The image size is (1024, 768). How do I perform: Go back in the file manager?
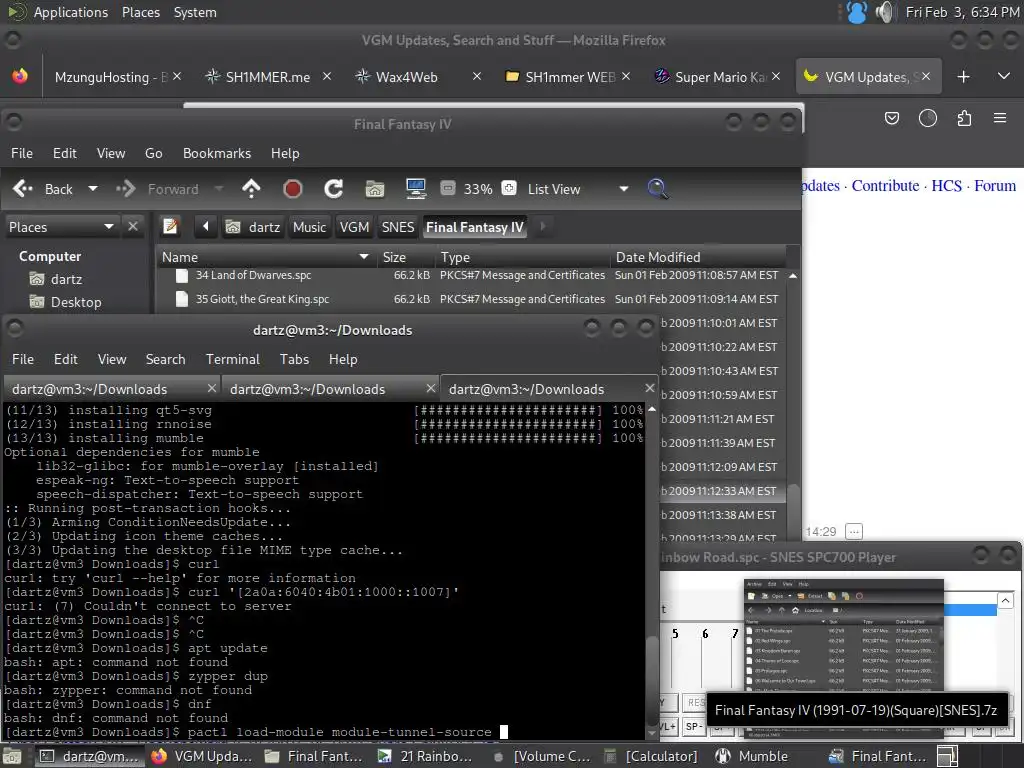[x=42, y=189]
